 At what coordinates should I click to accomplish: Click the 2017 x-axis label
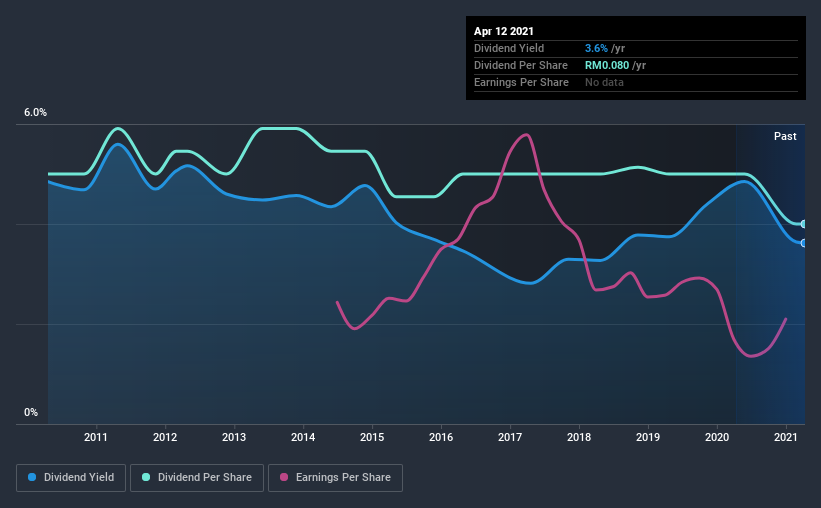click(510, 437)
